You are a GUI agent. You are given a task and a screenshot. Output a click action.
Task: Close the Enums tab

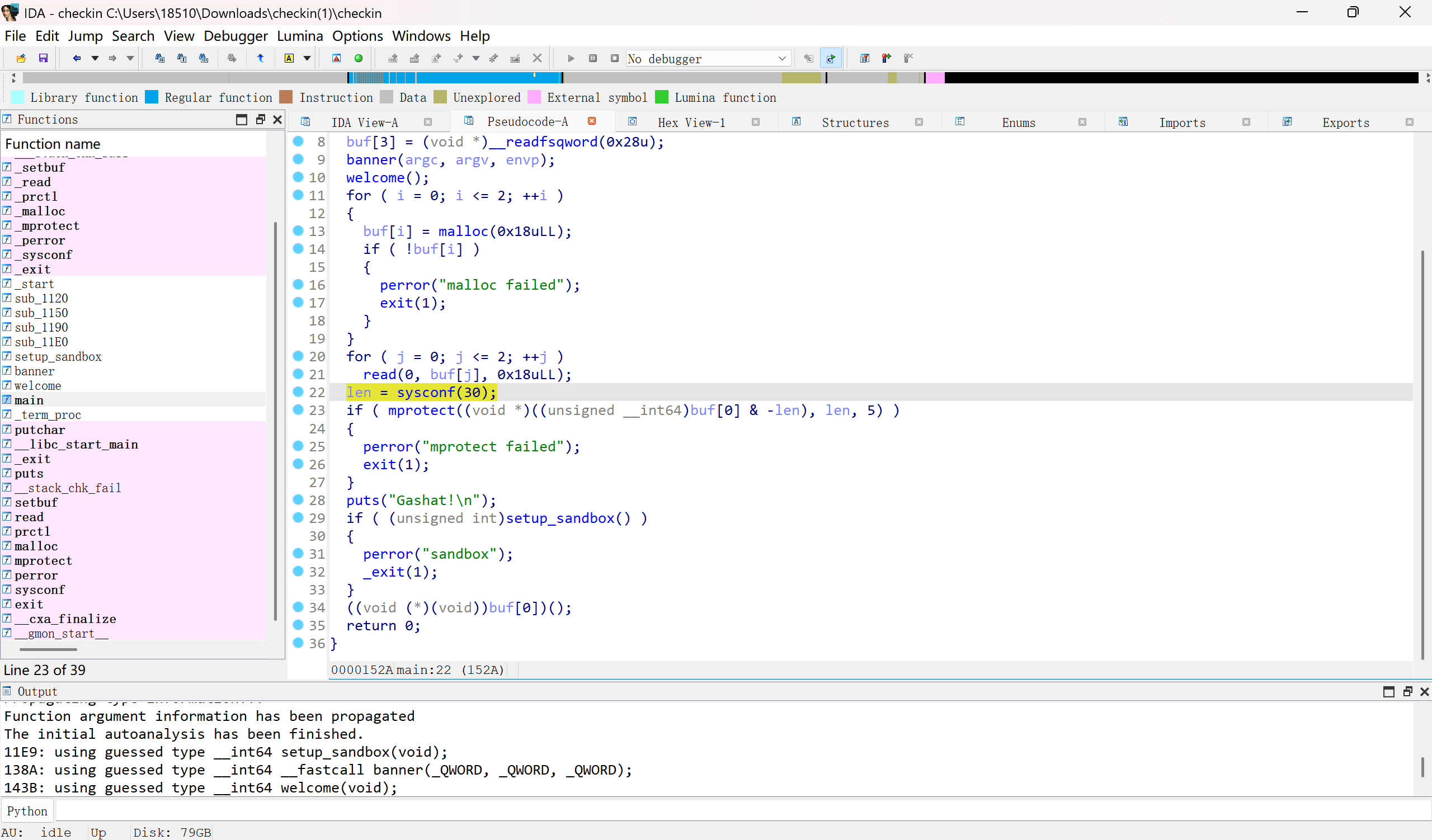(x=1082, y=122)
